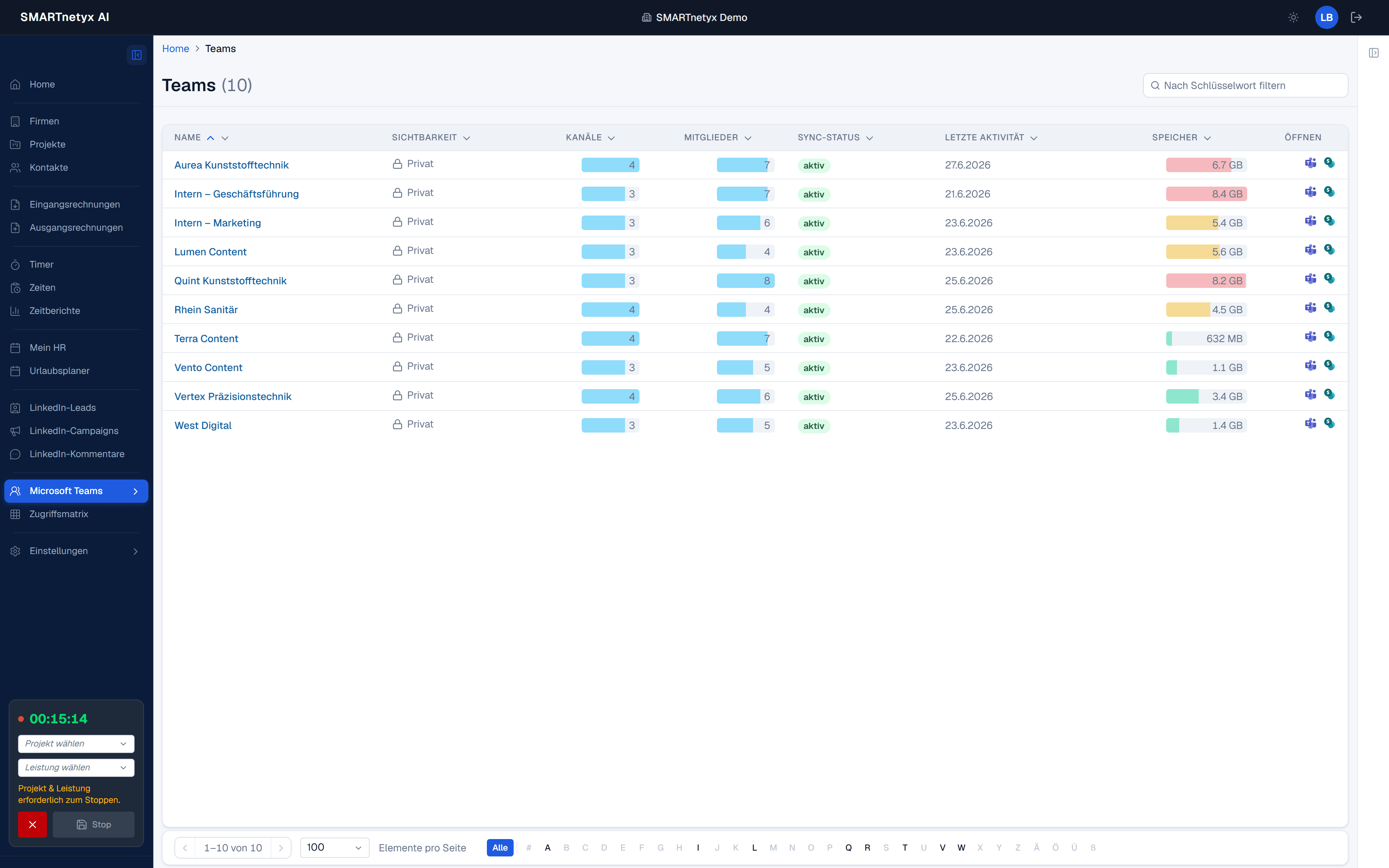Open LinkedIn-Leads sidebar item
This screenshot has width=1389, height=868.
pyautogui.click(x=76, y=408)
